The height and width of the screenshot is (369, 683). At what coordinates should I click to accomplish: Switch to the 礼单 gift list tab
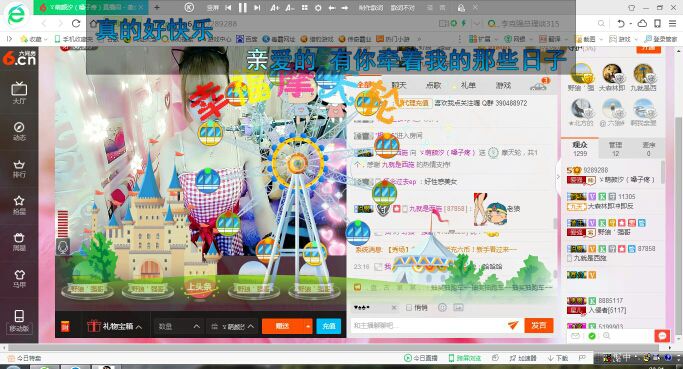(468, 85)
